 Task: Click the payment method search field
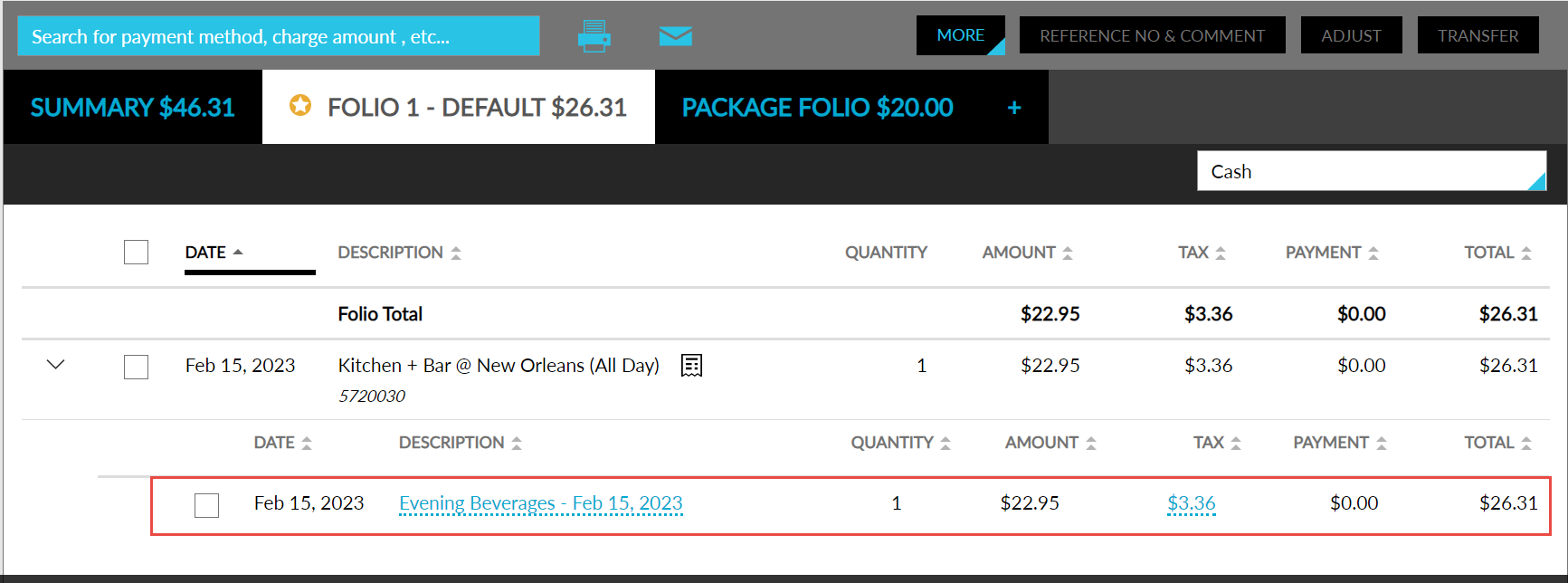(279, 36)
